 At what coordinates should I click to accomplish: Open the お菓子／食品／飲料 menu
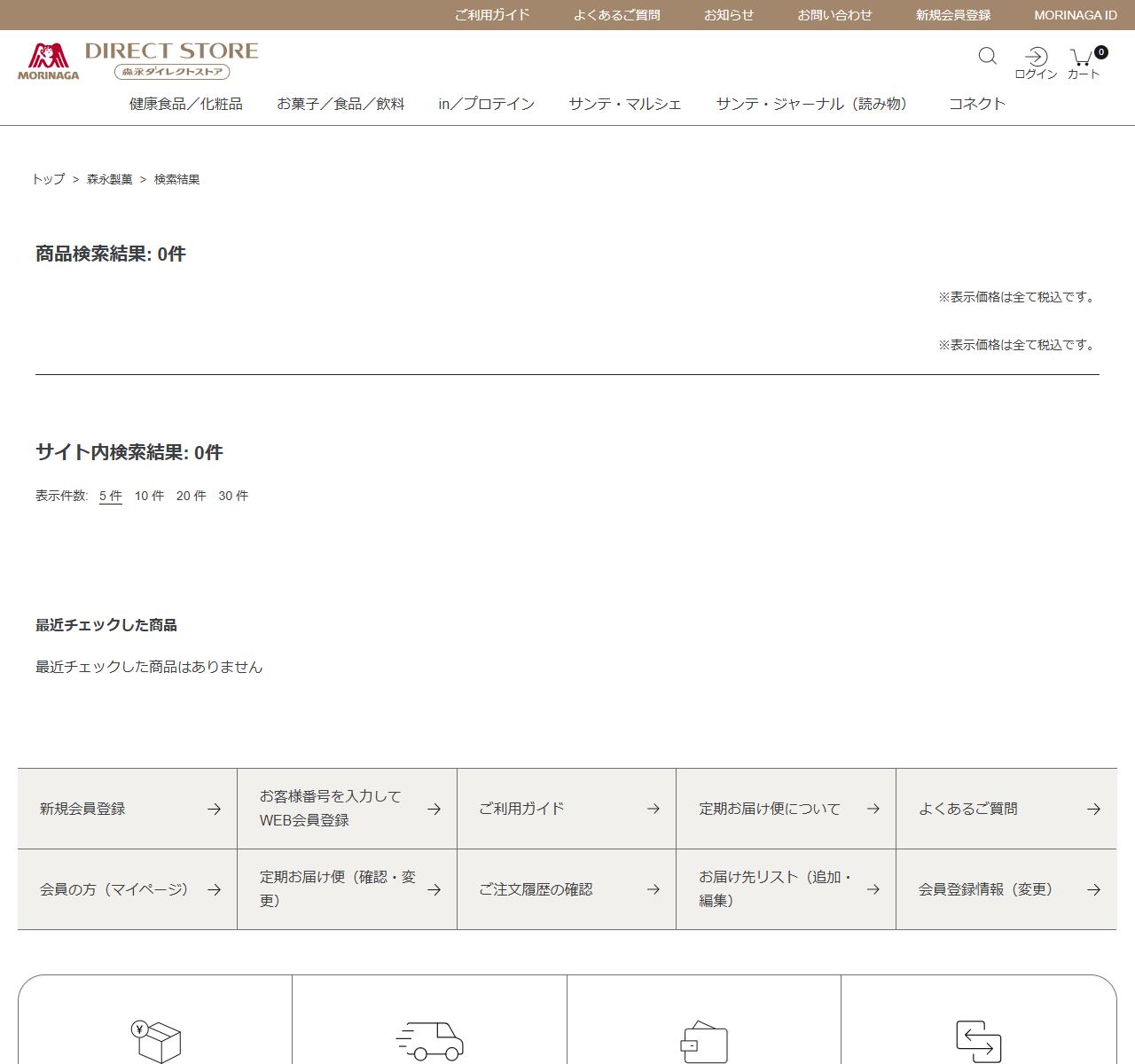point(340,104)
